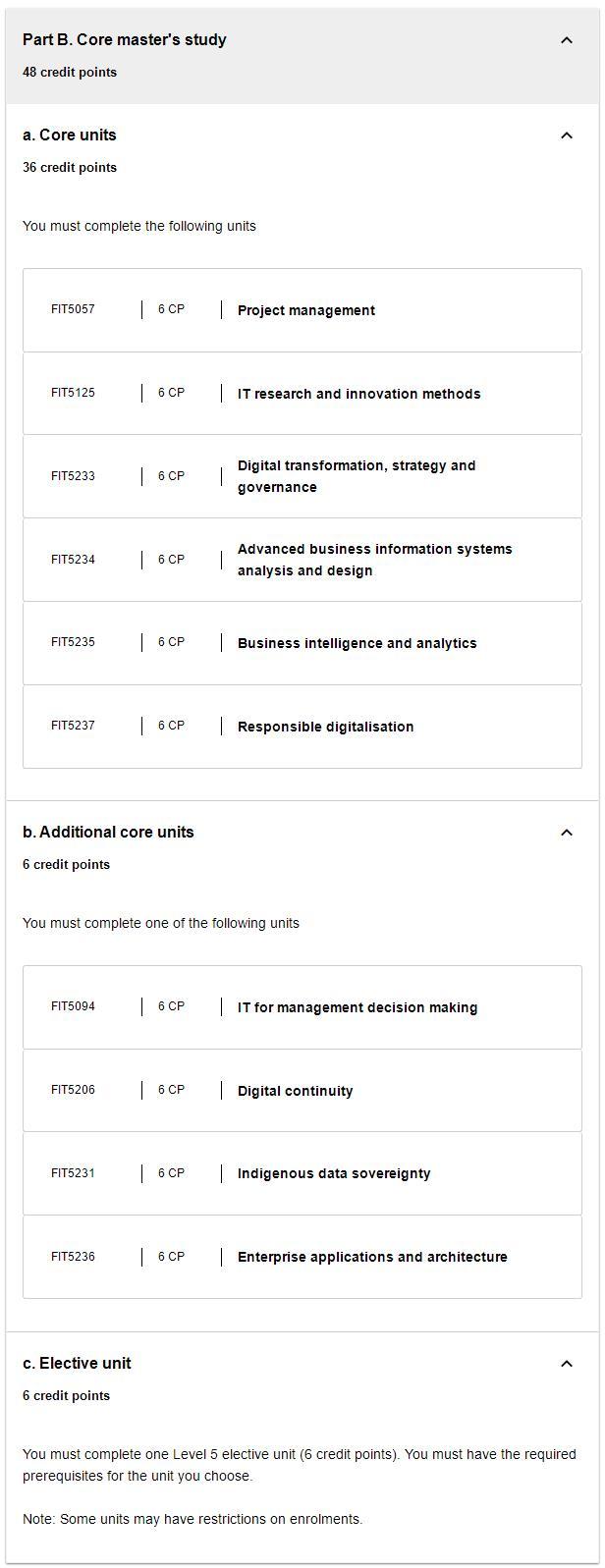Click the FIT5125 unit code
The image size is (605, 1568).
[73, 393]
